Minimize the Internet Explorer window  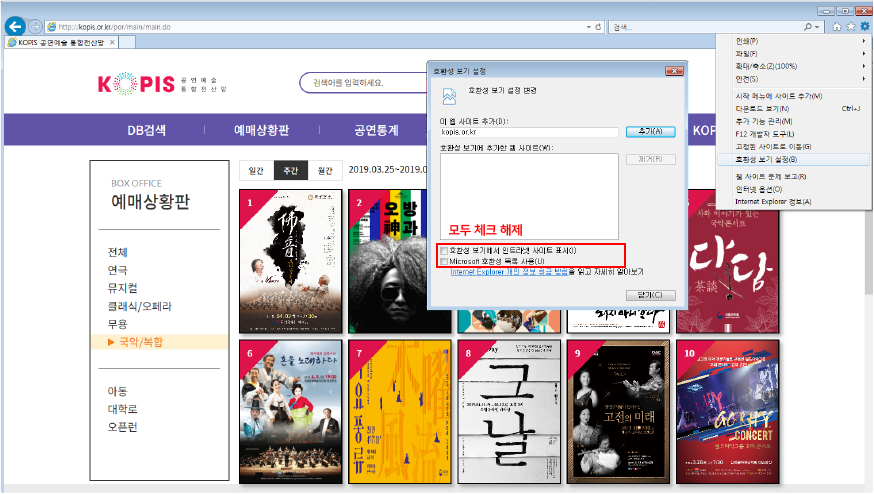click(827, 11)
